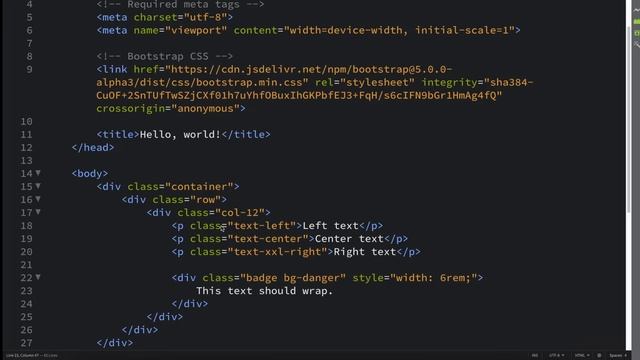Viewport: 640px width, 360px height.
Task: Click the Line and Column cursor position indicator
Action: click(x=22, y=356)
